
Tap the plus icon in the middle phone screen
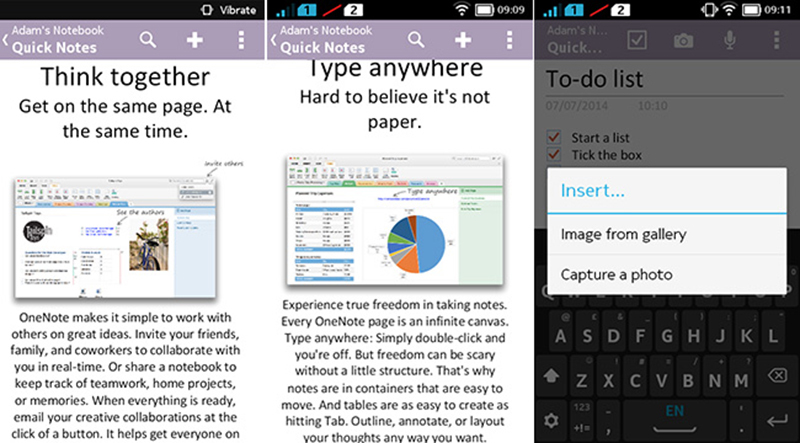[463, 40]
